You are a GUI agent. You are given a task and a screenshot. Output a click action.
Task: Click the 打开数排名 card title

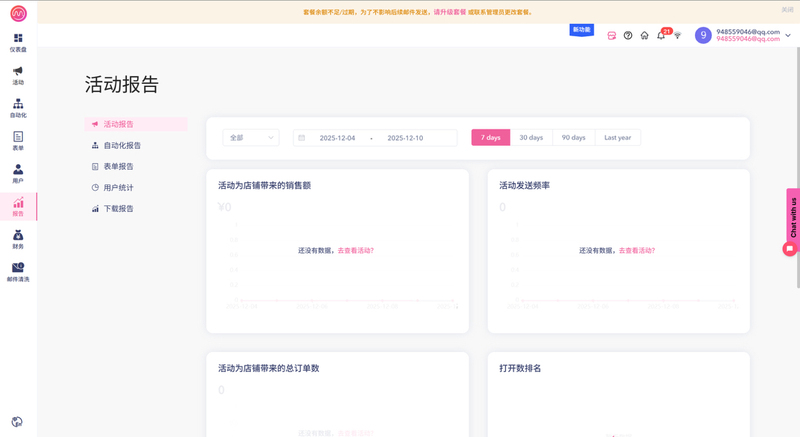coord(520,368)
